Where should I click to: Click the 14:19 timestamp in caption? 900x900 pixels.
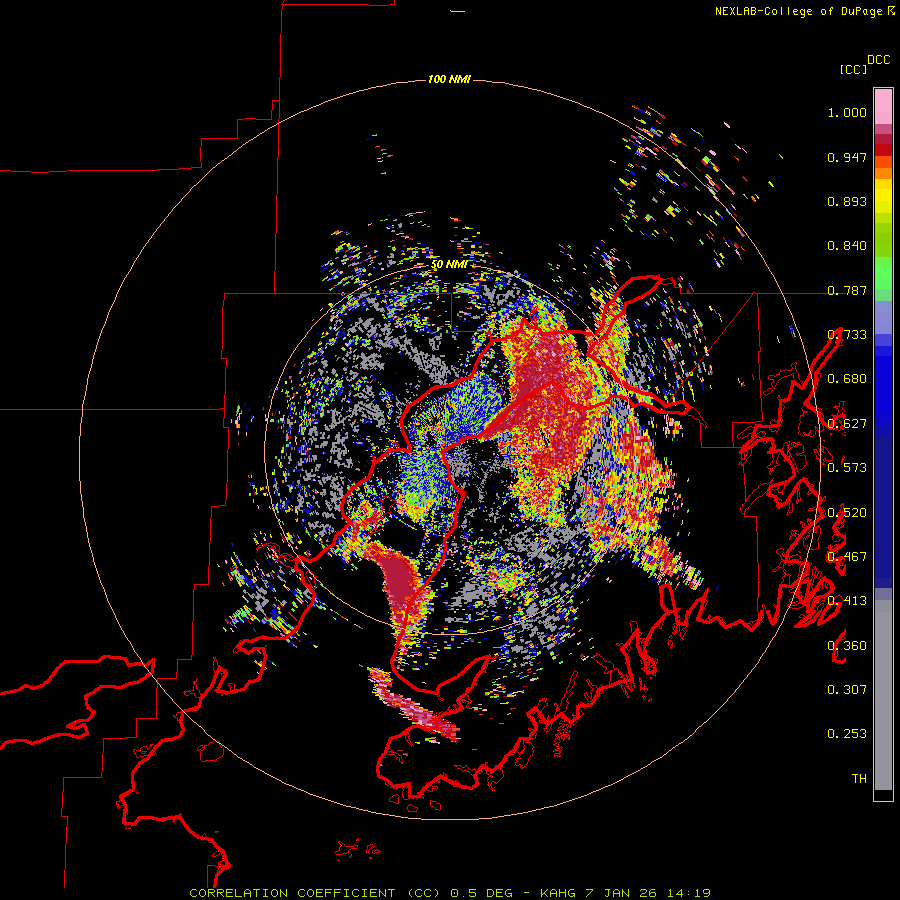(x=688, y=893)
